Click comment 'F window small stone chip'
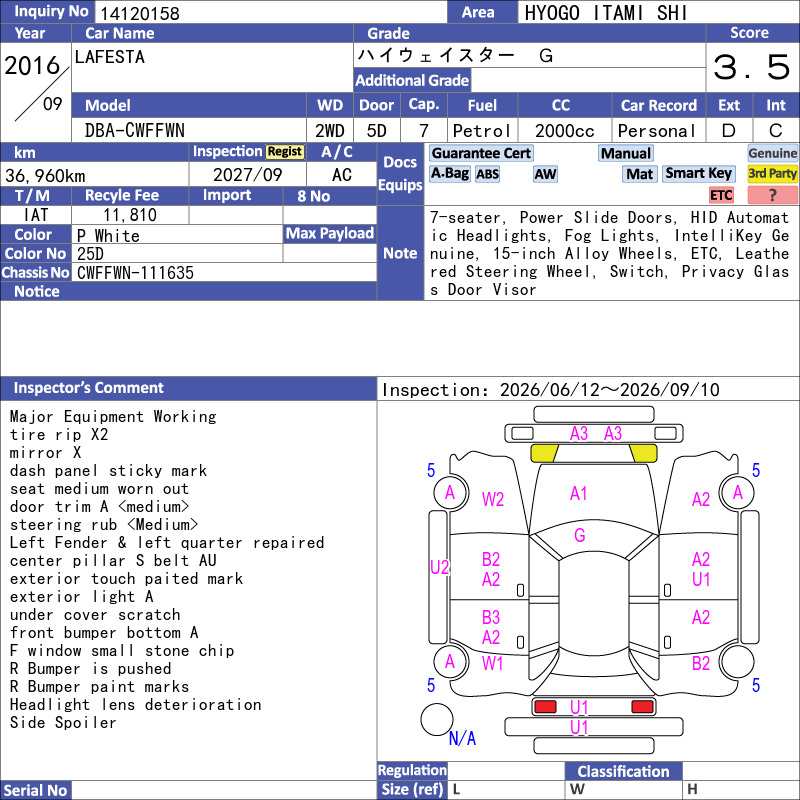800x800 pixels. pyautogui.click(x=122, y=651)
